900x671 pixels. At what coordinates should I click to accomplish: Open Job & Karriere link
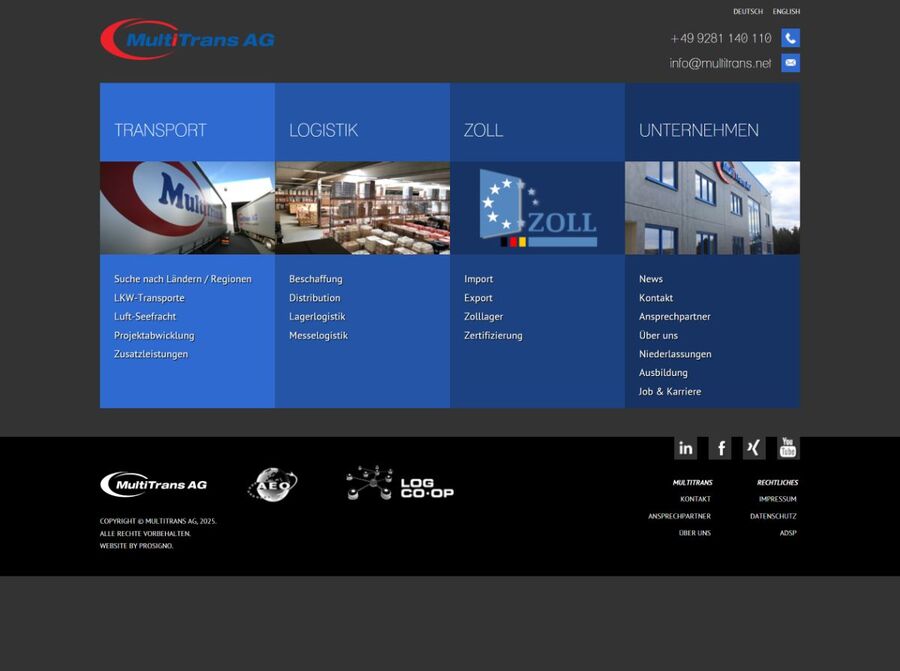click(x=670, y=392)
